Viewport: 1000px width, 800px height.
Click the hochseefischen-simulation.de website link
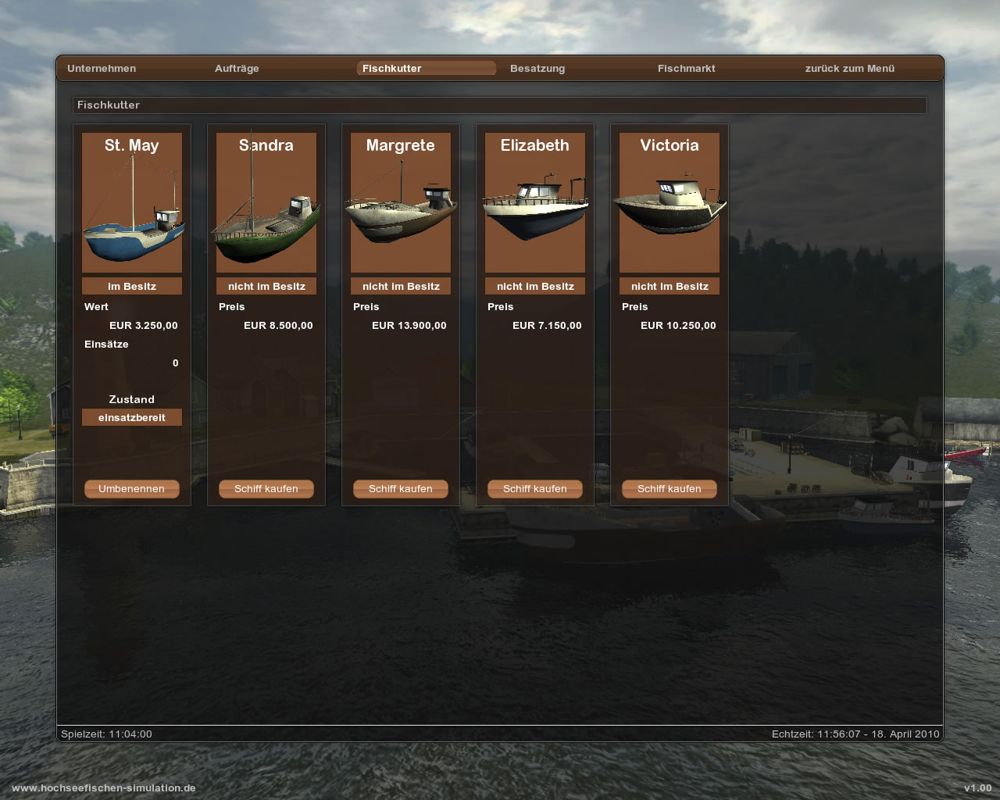pos(103,788)
